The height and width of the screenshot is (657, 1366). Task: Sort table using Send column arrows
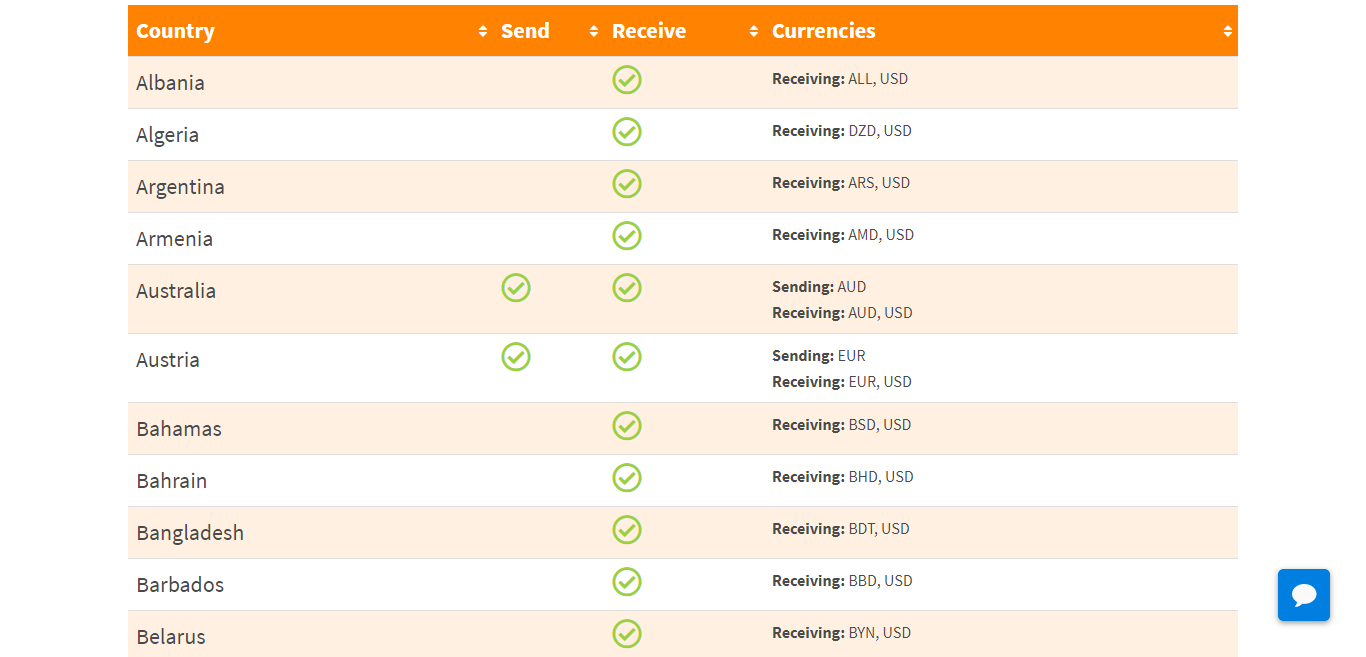594,31
